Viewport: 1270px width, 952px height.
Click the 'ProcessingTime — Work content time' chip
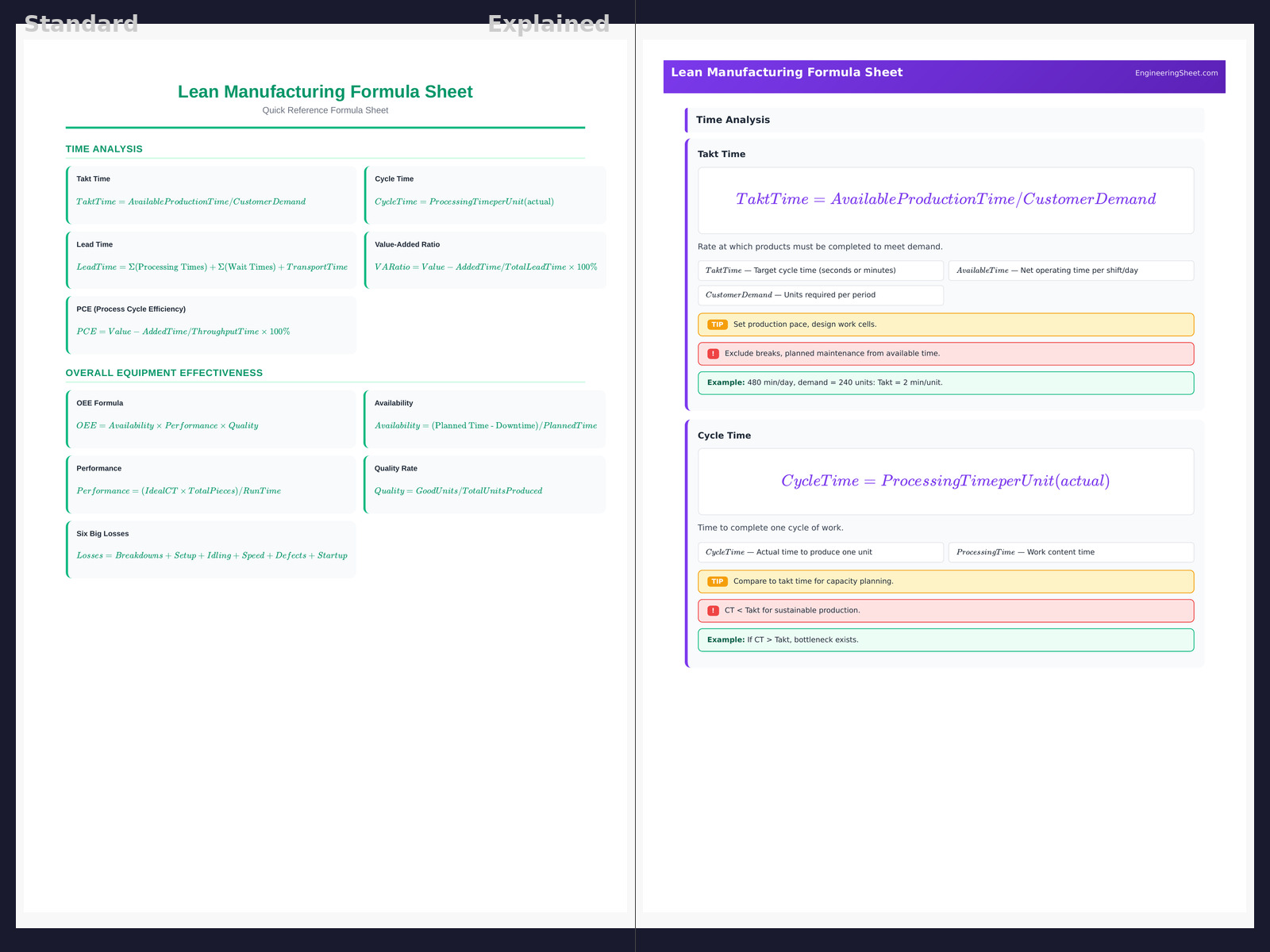point(1072,552)
